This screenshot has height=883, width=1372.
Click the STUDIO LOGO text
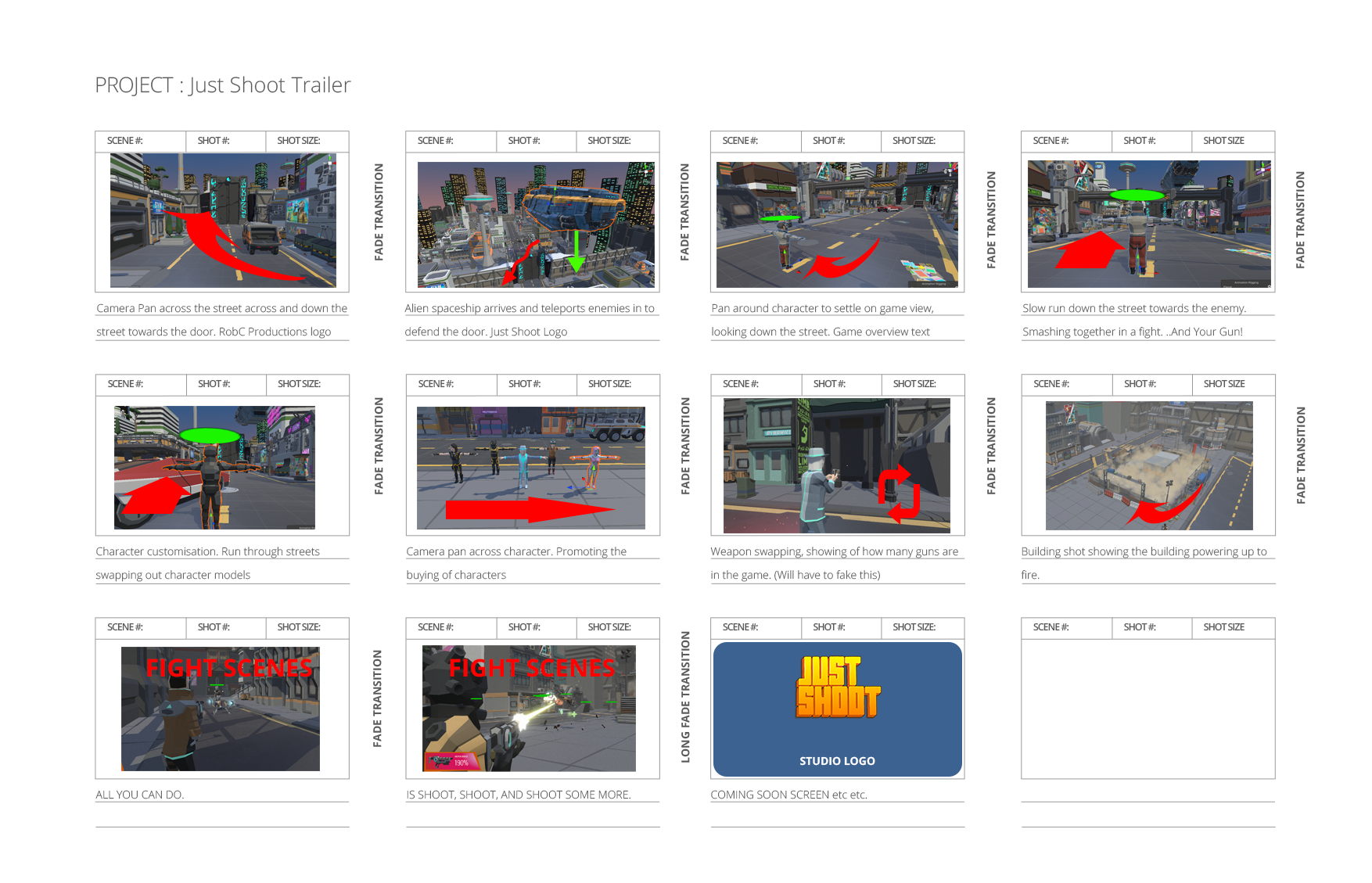pos(837,761)
